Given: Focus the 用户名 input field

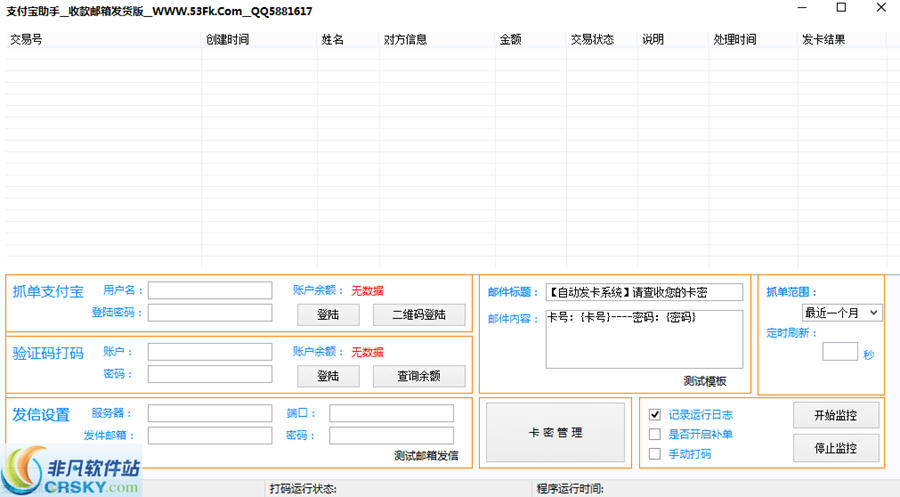Looking at the screenshot, I should [x=210, y=290].
